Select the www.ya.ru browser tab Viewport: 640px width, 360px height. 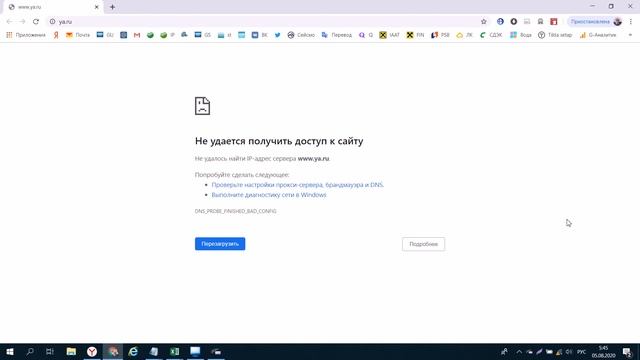pyautogui.click(x=53, y=7)
